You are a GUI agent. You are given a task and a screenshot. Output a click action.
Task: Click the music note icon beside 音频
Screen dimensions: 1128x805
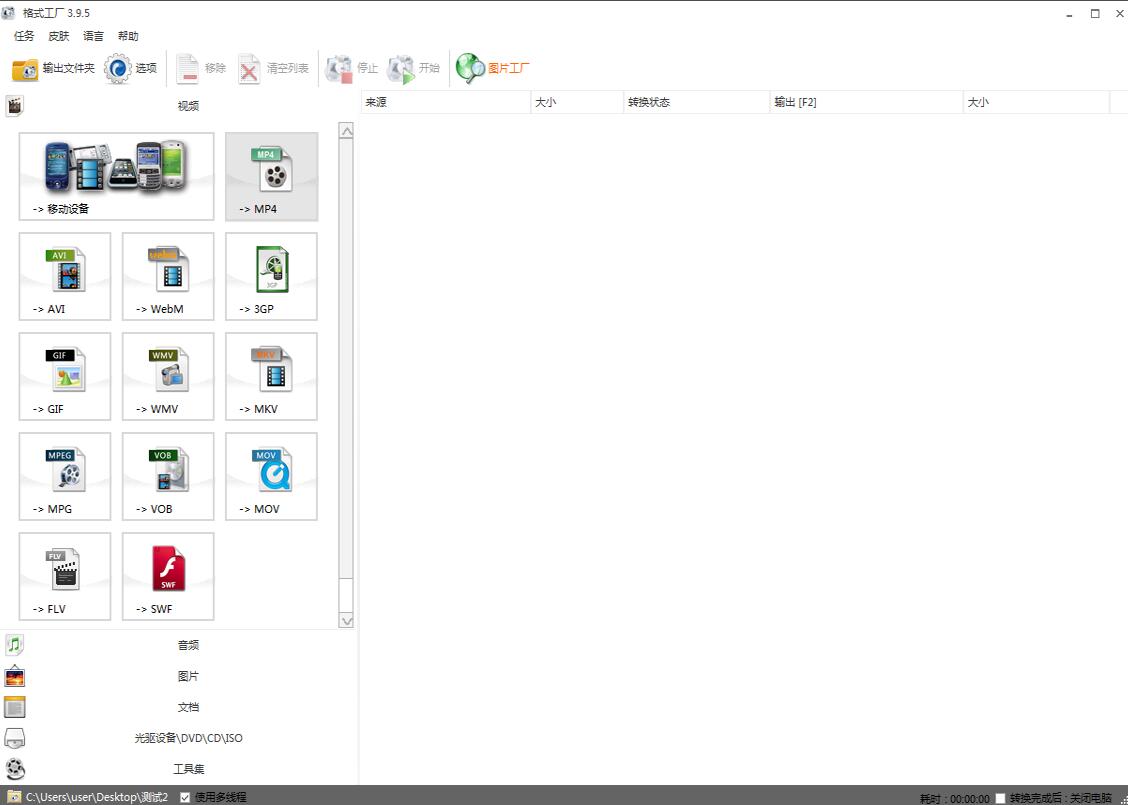14,645
